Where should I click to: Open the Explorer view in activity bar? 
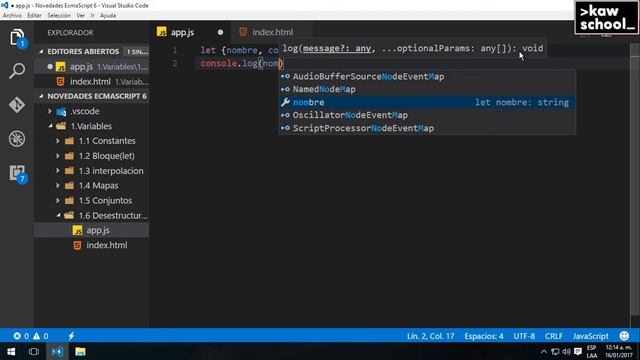[x=17, y=38]
